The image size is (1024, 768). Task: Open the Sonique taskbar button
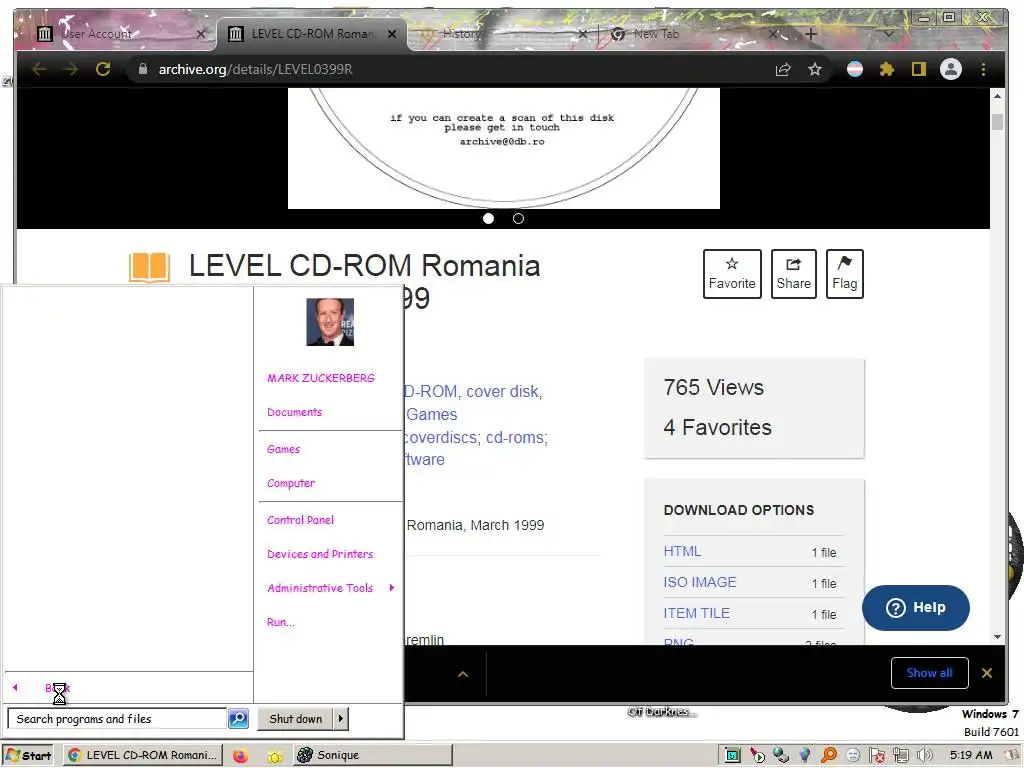372,756
